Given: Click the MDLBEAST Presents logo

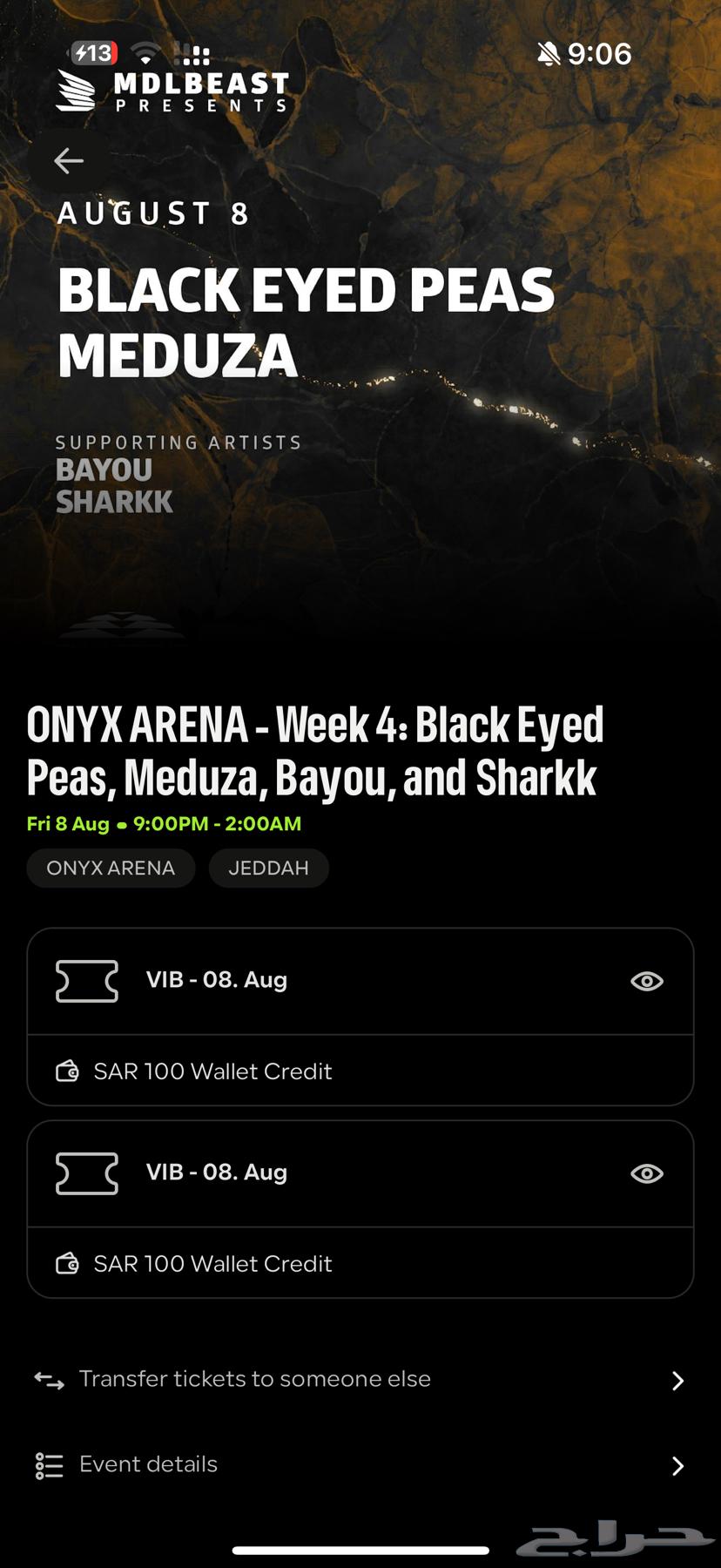Looking at the screenshot, I should [172, 91].
